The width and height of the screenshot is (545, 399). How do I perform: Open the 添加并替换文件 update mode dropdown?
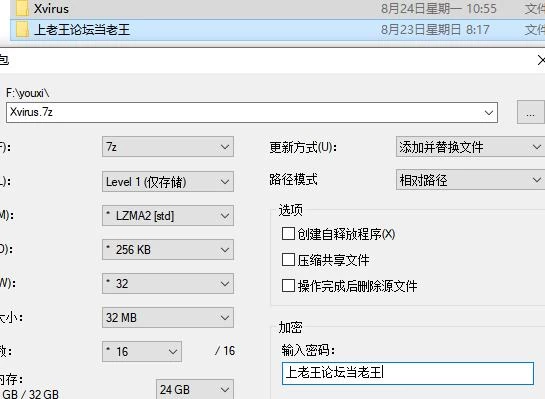(470, 147)
